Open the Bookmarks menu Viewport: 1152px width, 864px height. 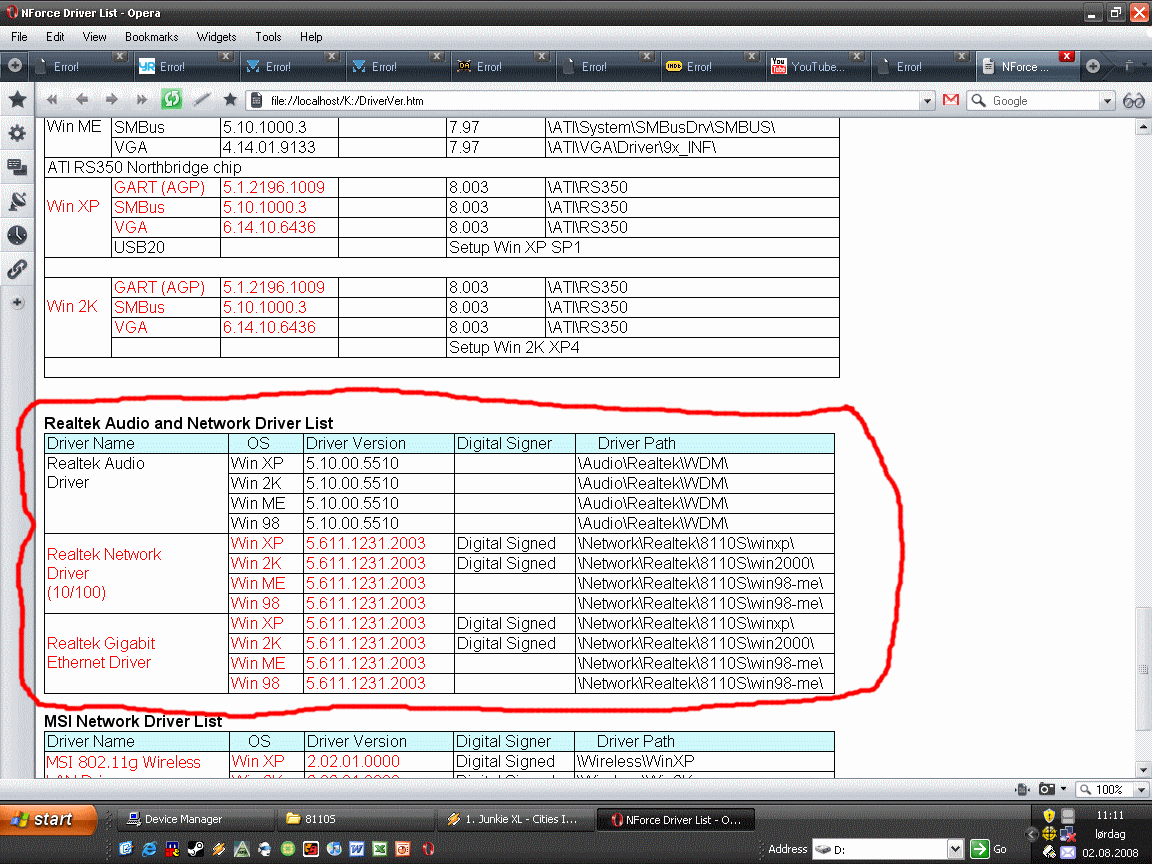[151, 37]
